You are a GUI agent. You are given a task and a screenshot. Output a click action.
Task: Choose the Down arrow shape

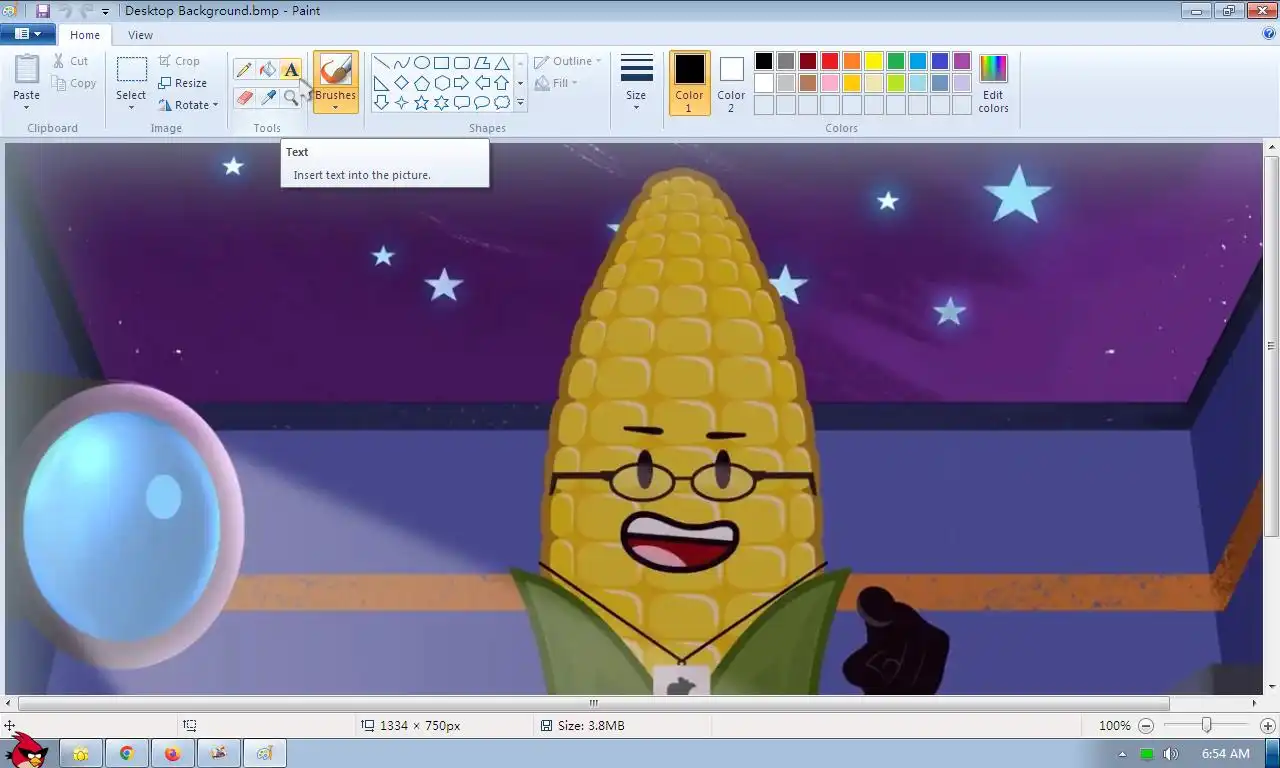[381, 102]
